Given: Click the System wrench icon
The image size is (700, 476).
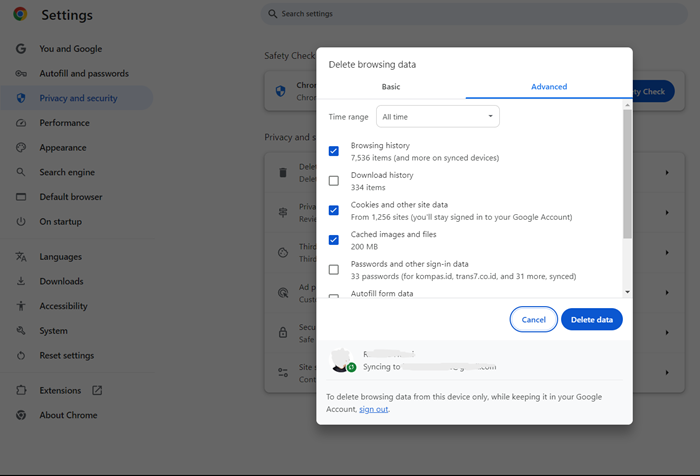Looking at the screenshot, I should tap(21, 330).
